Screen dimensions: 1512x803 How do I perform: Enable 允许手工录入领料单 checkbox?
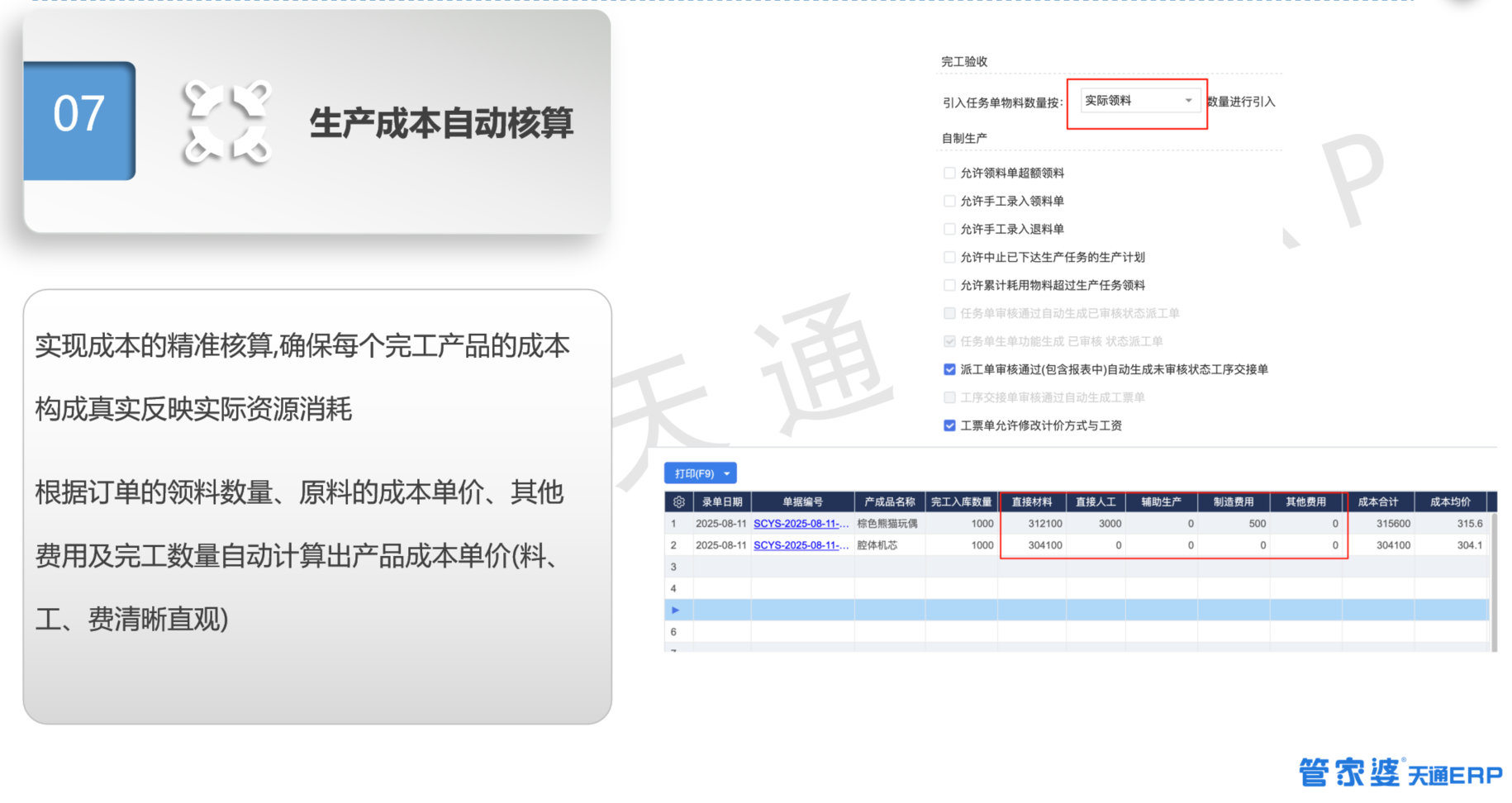[949, 201]
